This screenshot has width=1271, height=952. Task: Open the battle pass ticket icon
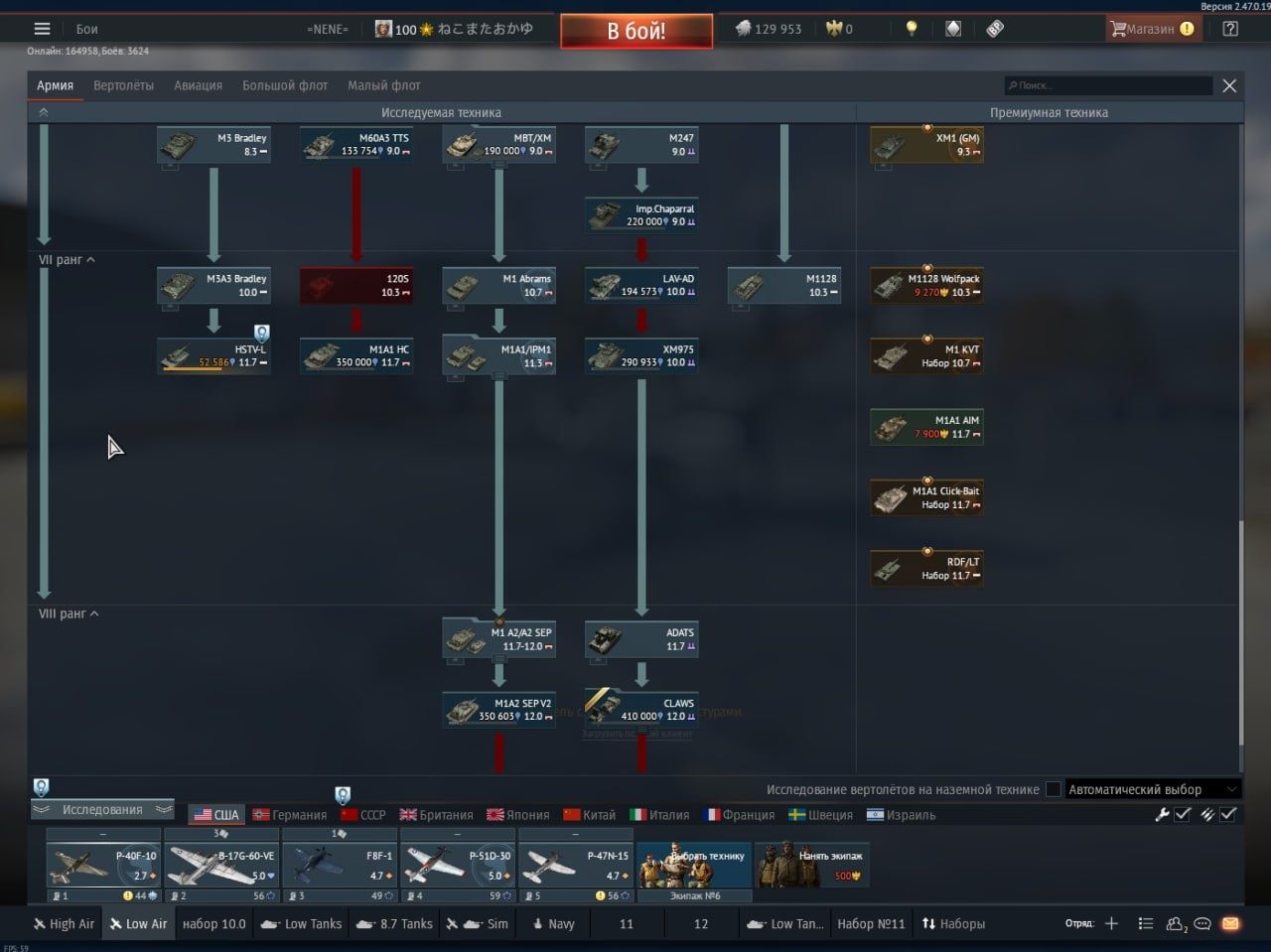995,29
